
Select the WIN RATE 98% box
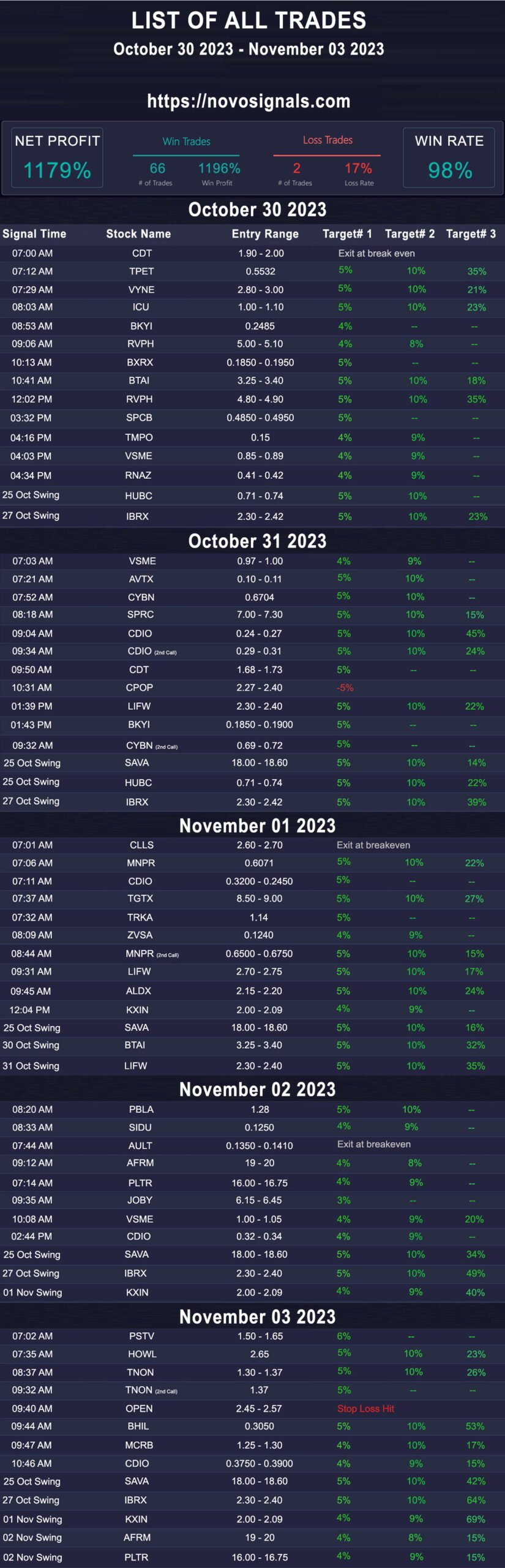[449, 158]
